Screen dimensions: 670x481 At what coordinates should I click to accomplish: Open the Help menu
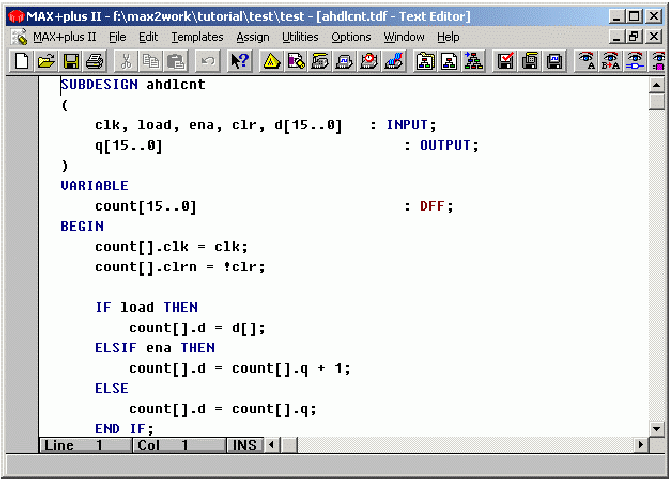(448, 37)
